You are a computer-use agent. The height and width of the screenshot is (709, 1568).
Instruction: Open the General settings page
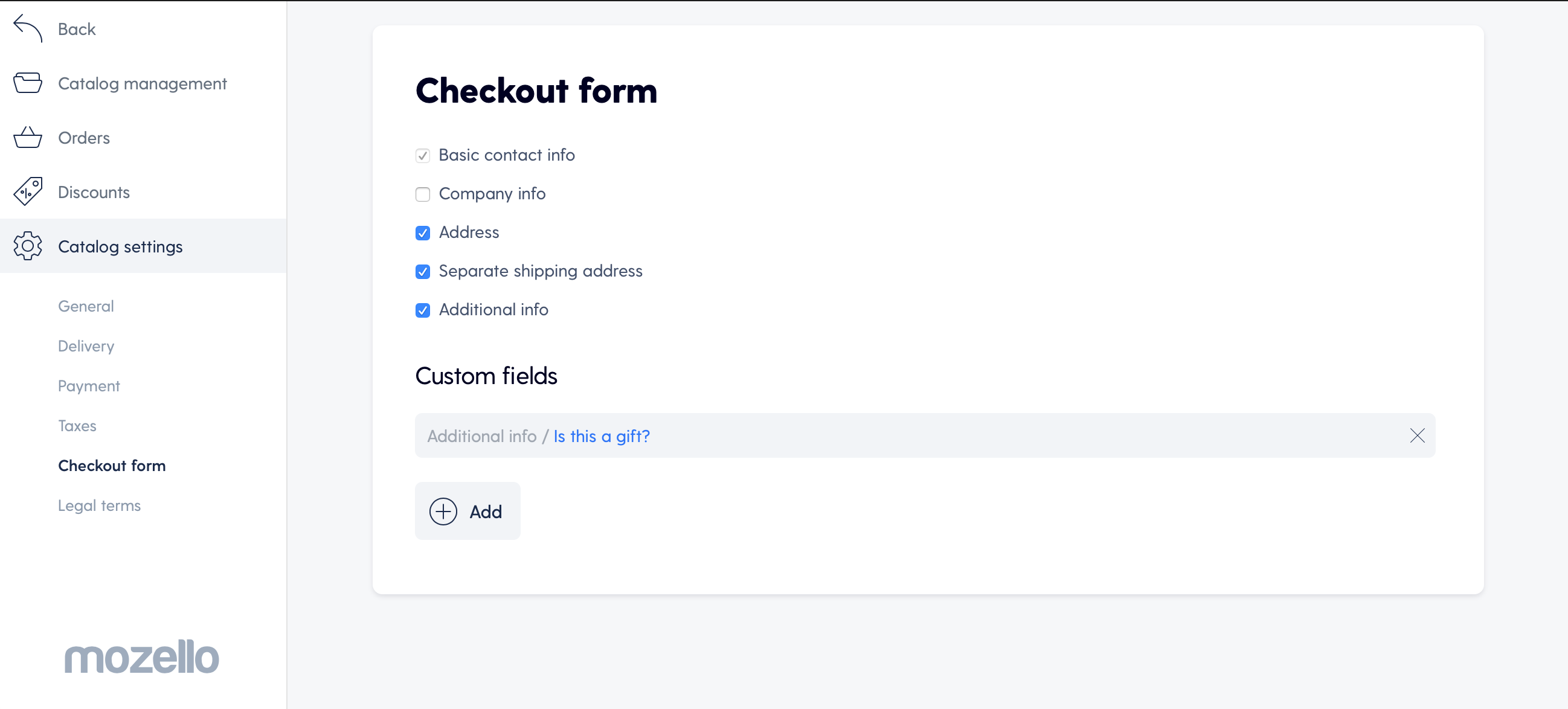point(86,306)
